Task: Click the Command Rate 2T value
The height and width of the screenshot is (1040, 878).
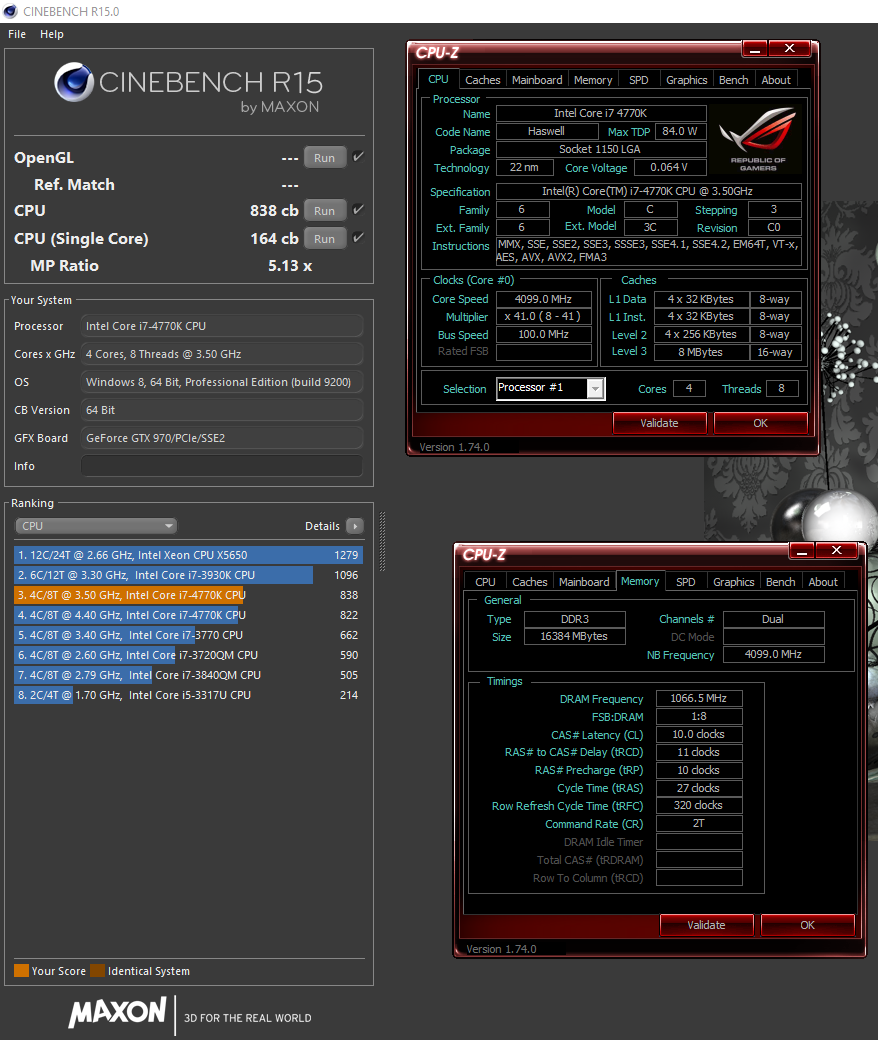Action: click(699, 824)
